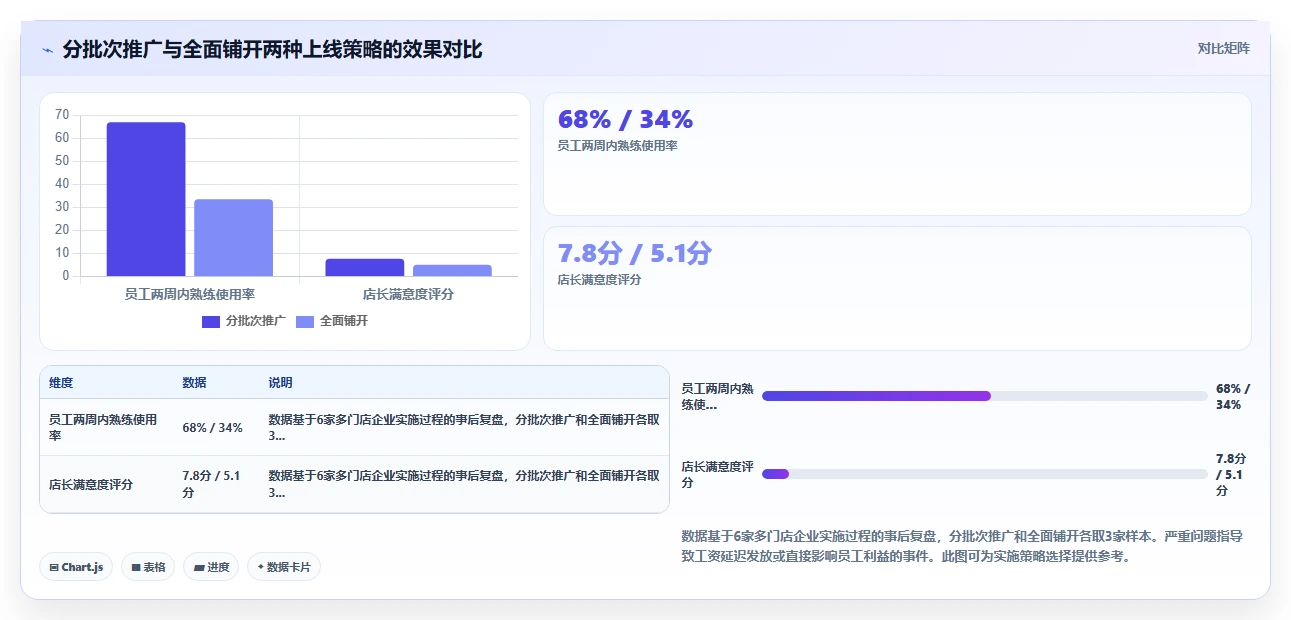
Task: Click the lightning icon beside the title
Action: tap(47, 49)
